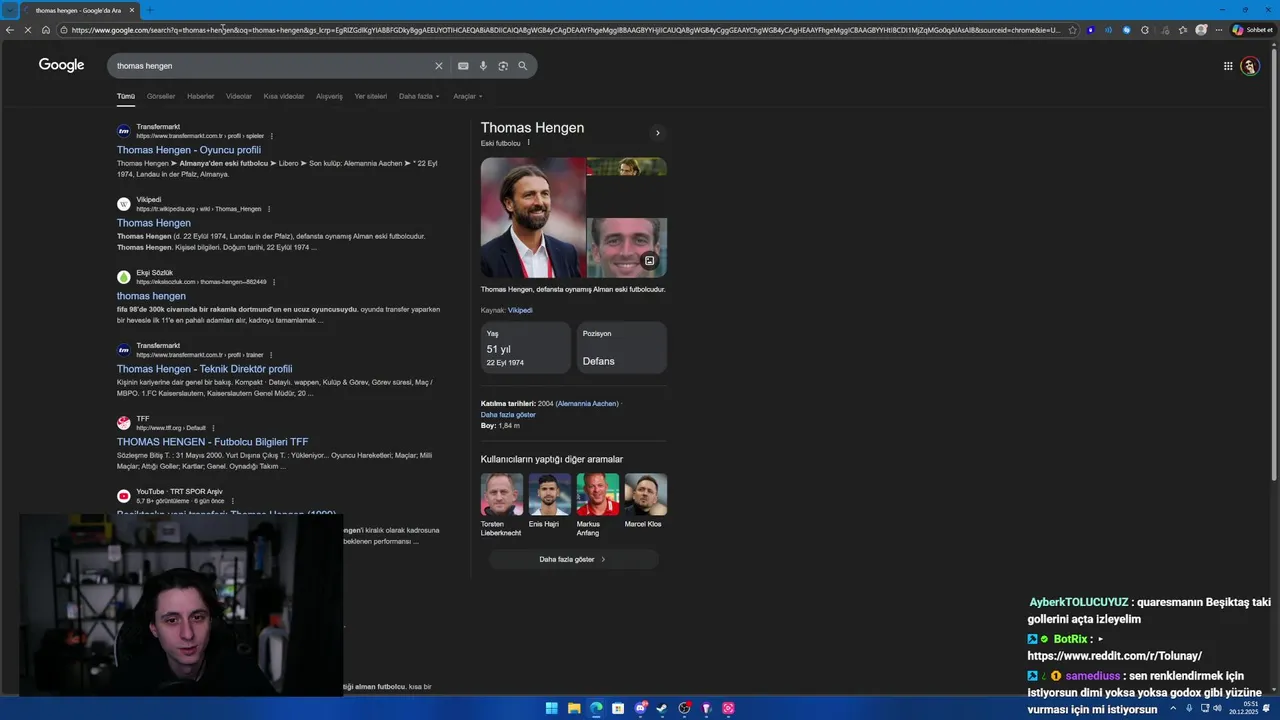Click the Vikipedi source link in panel
The width and height of the screenshot is (1280, 720).
[x=520, y=310]
